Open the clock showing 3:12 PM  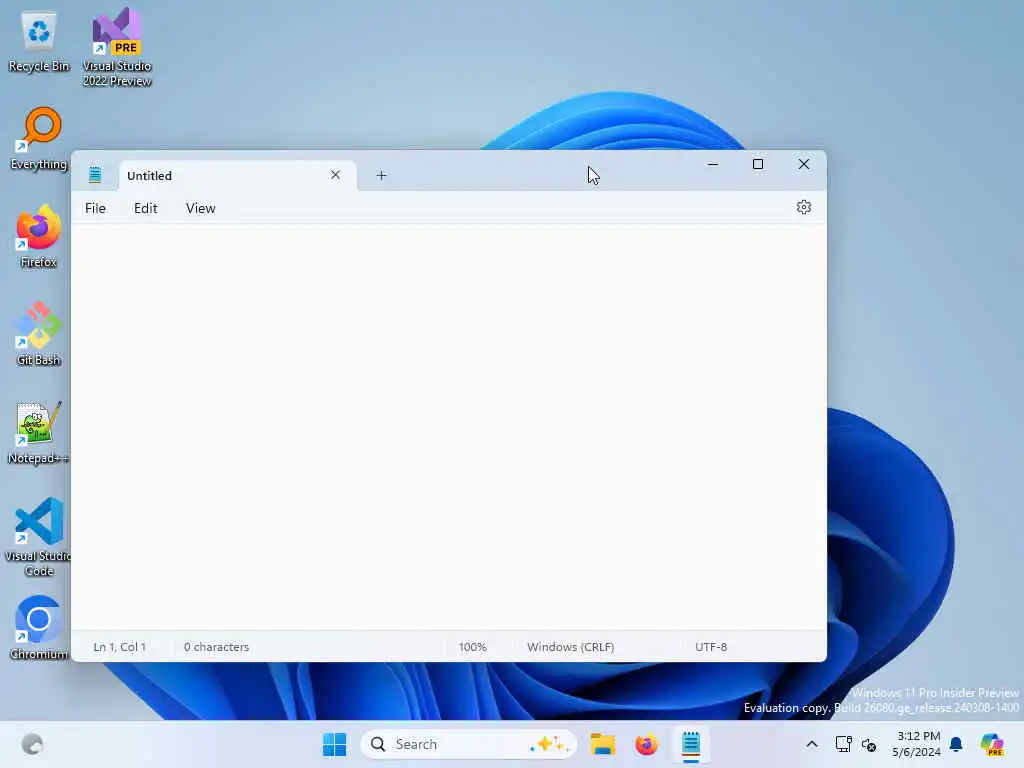pos(917,744)
